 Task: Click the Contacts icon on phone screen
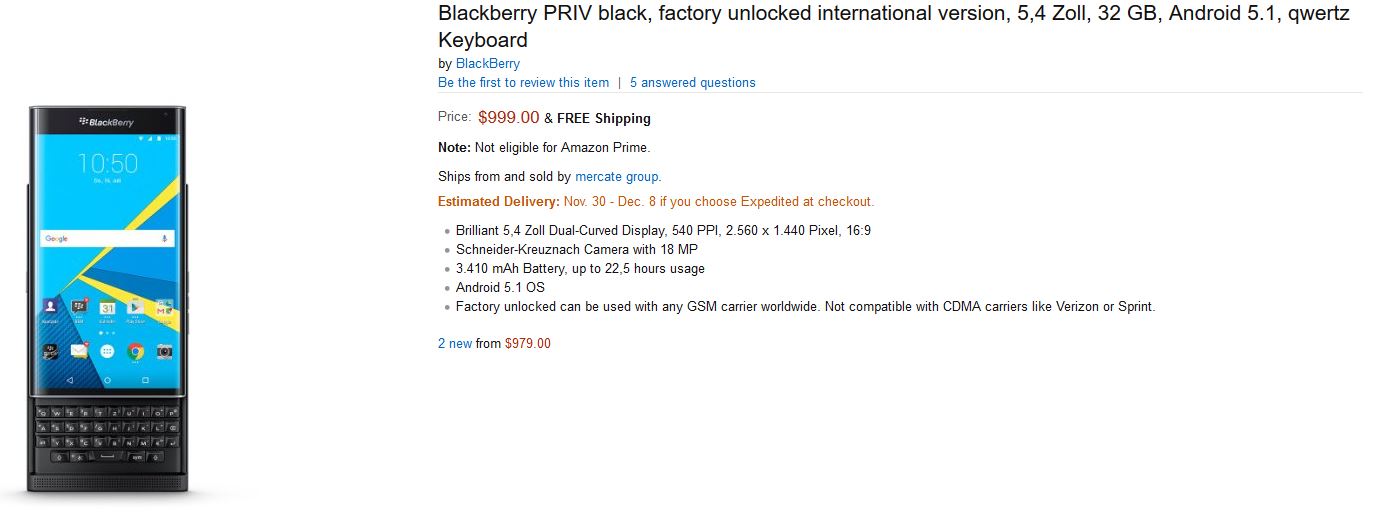coord(50,306)
